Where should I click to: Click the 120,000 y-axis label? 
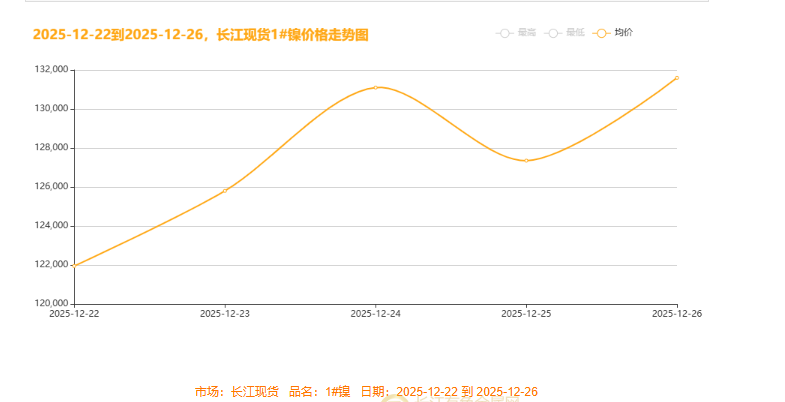[x=51, y=304]
